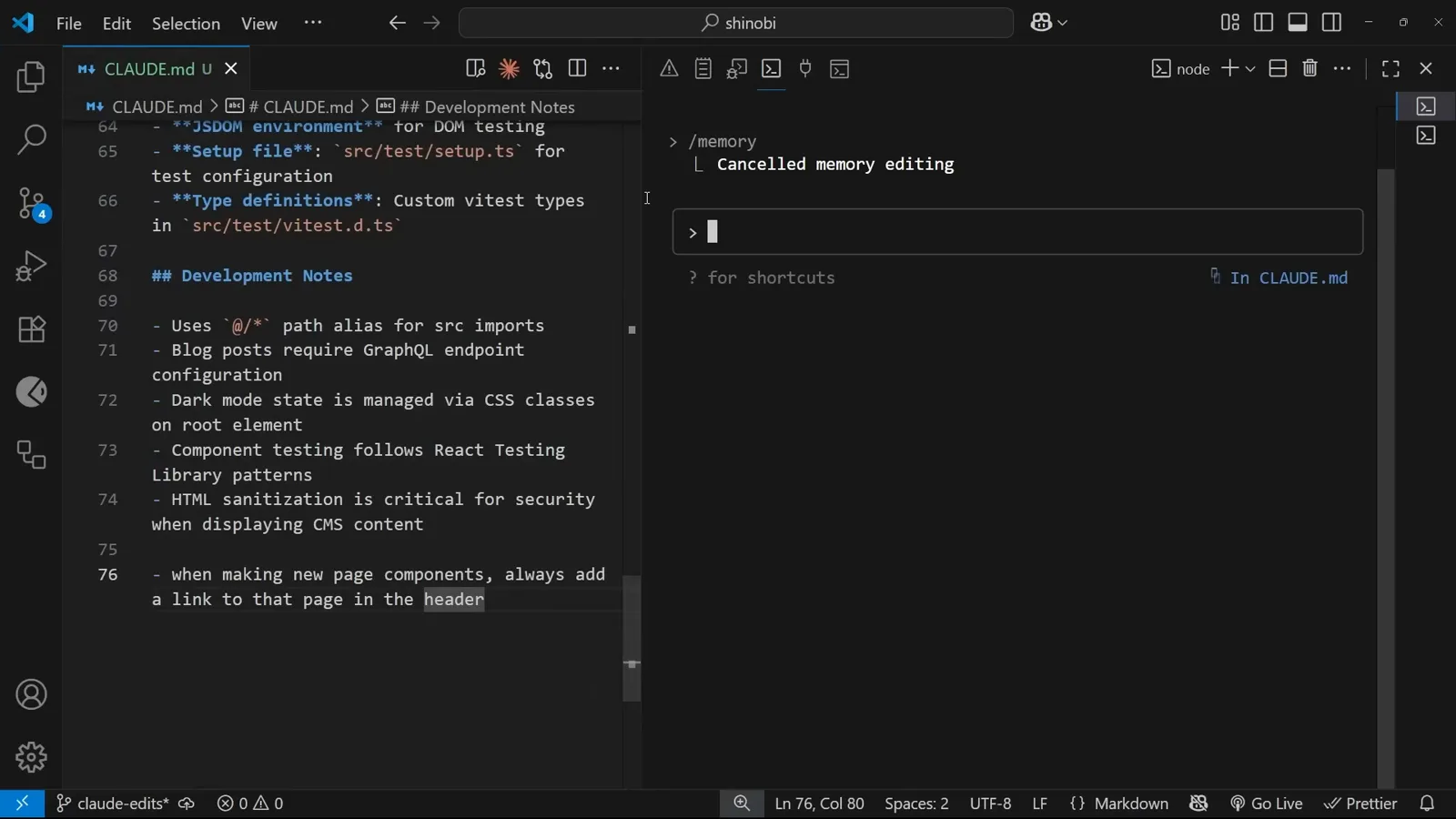This screenshot has height=819, width=1456.
Task: Select the first terminal instance in list
Action: tap(1426, 106)
